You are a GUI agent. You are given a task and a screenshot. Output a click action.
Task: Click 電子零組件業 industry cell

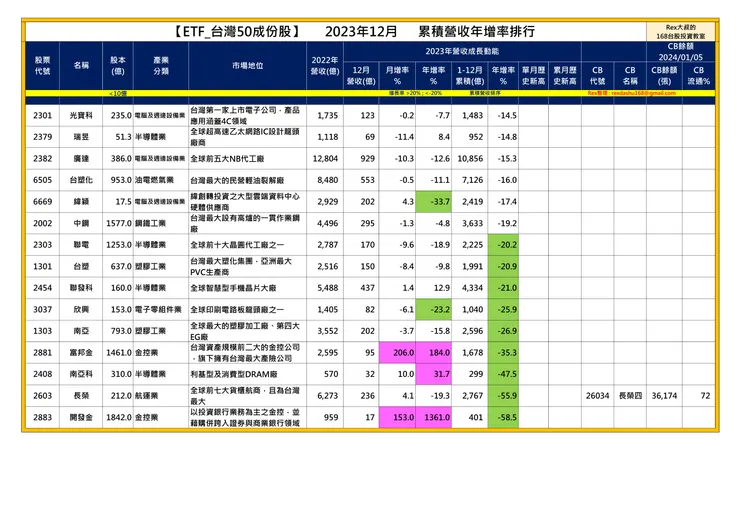point(160,309)
